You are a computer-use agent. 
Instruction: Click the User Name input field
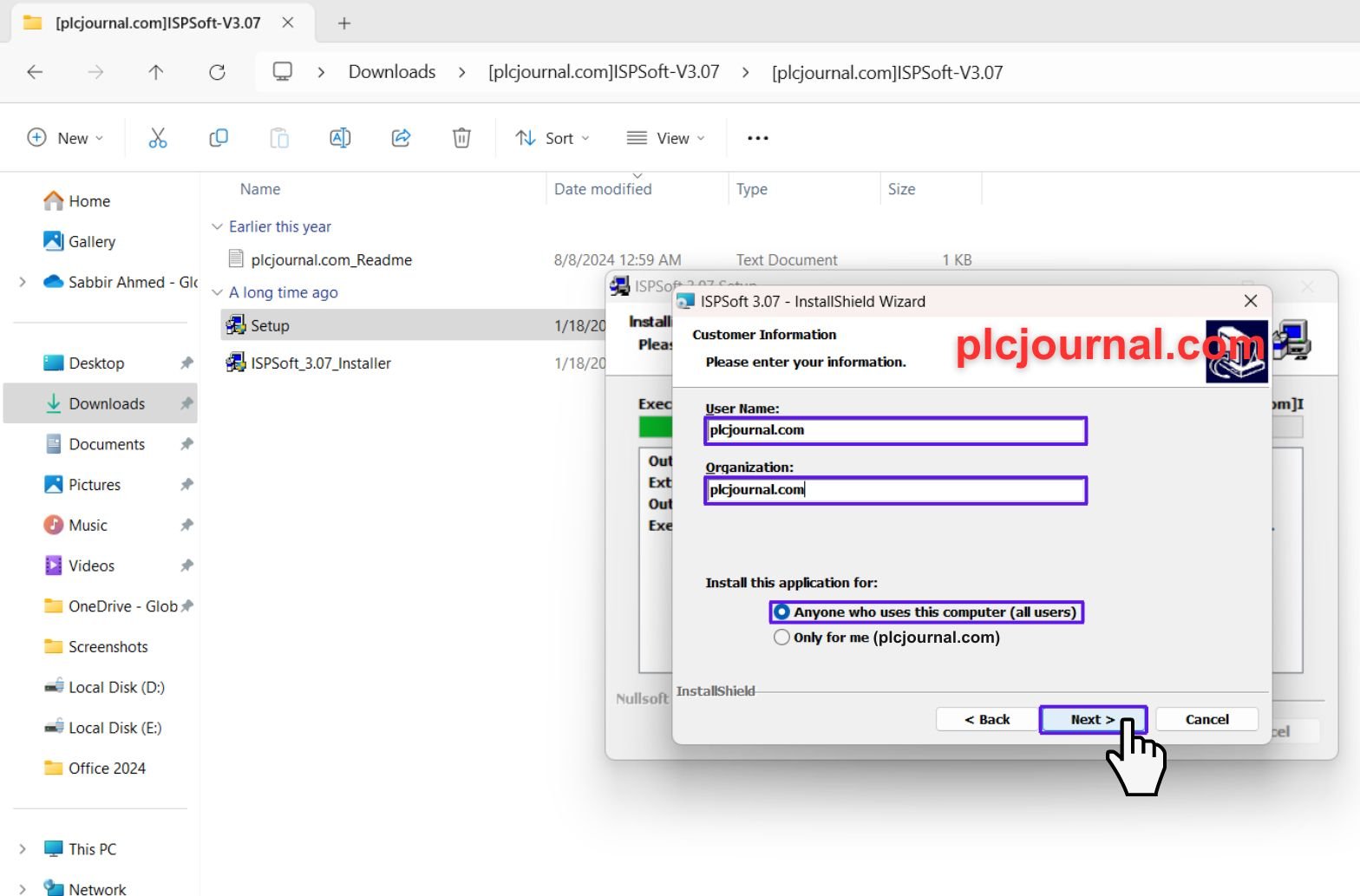pos(895,430)
